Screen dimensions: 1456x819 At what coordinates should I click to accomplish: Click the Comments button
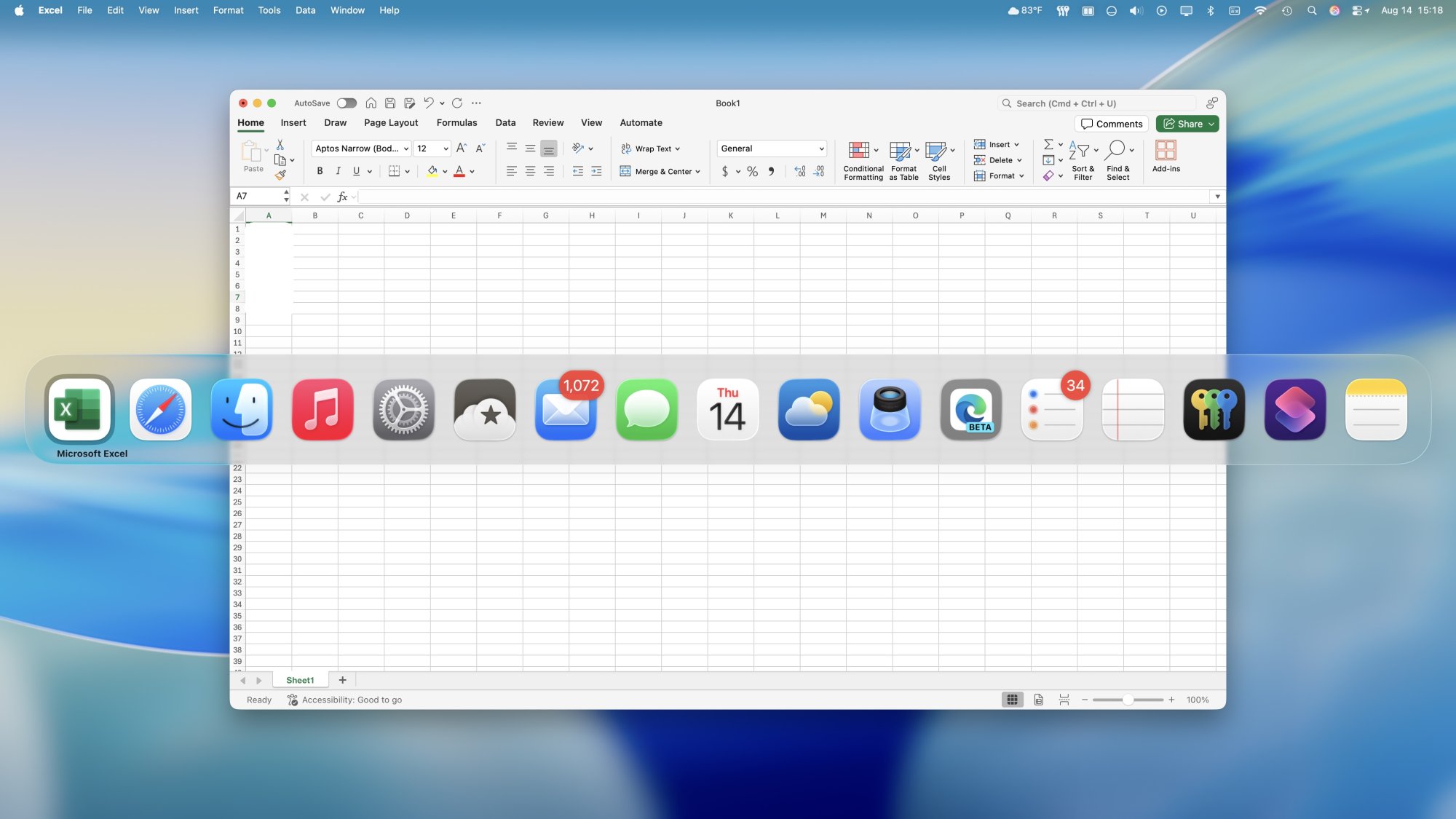click(x=1111, y=123)
